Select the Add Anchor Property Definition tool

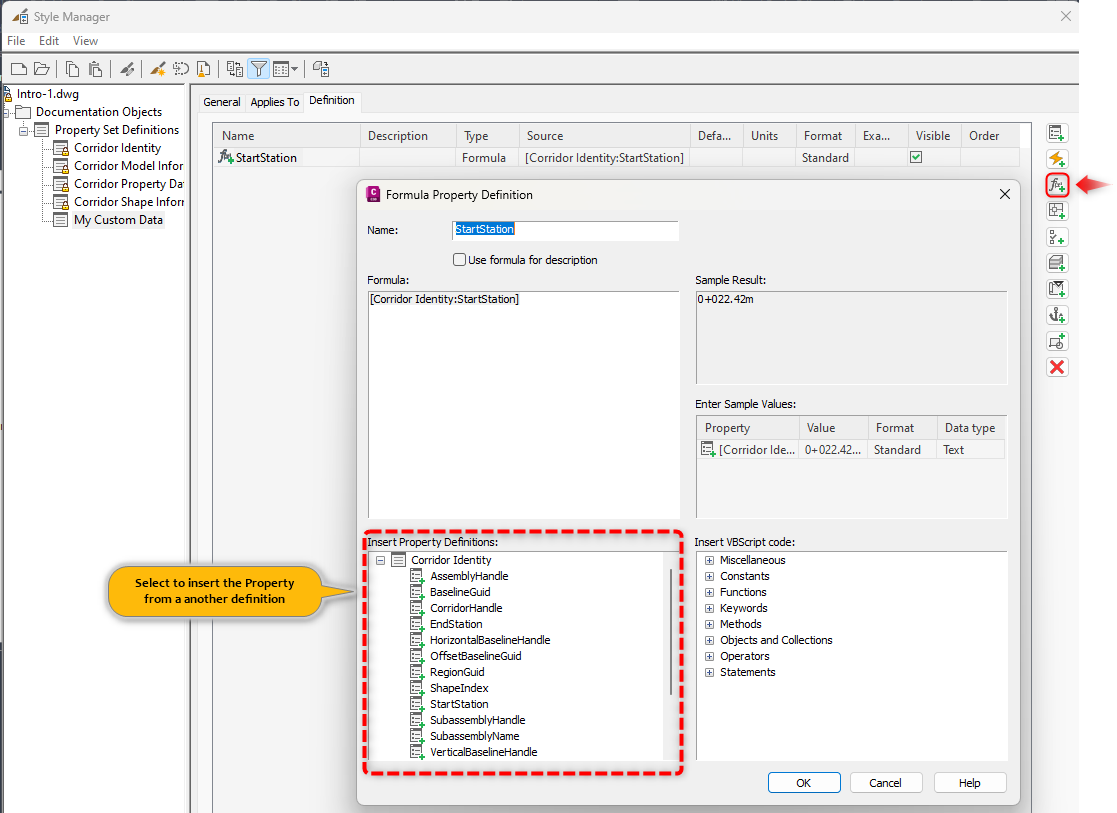1057,315
